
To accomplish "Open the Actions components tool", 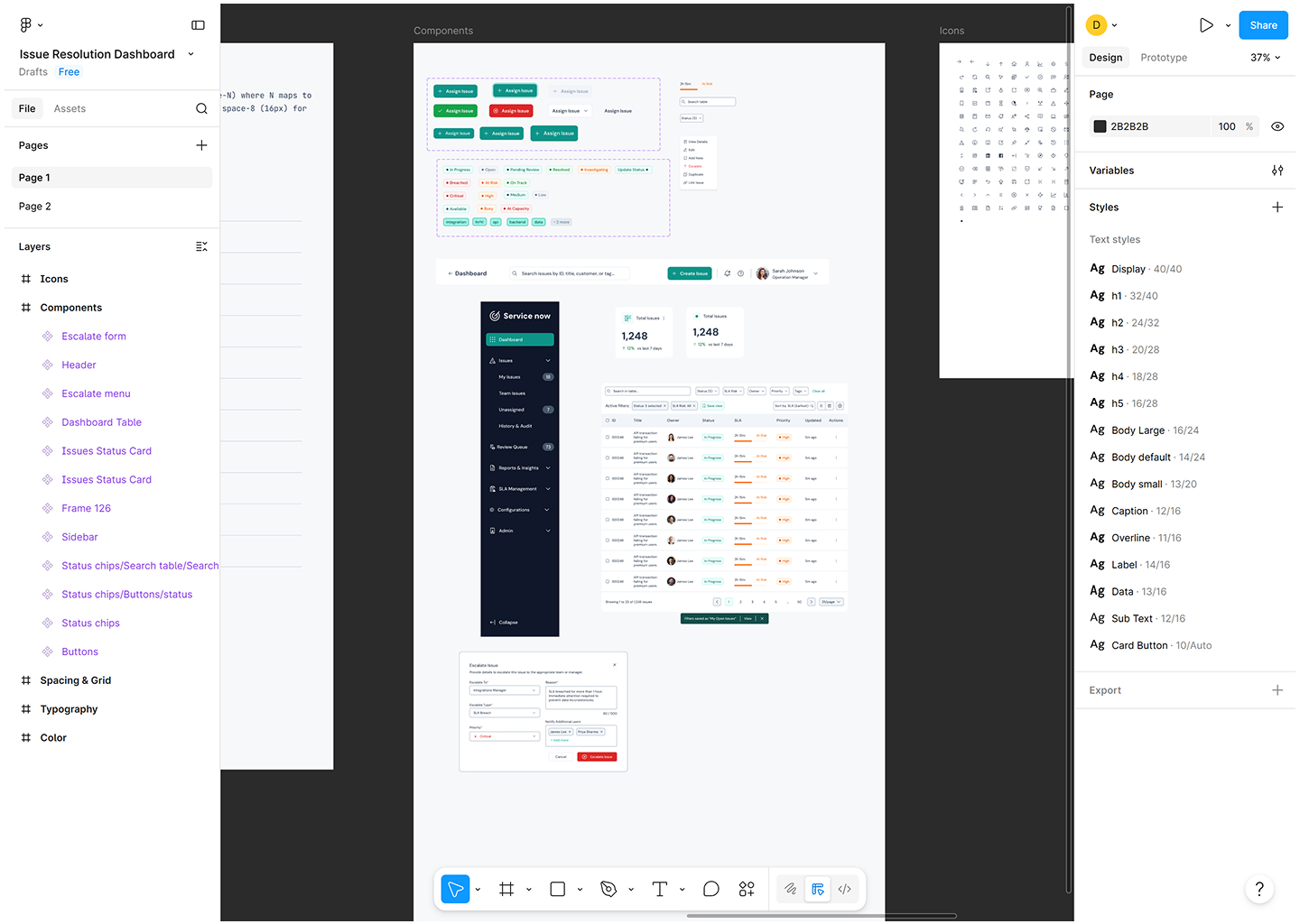I will (747, 890).
